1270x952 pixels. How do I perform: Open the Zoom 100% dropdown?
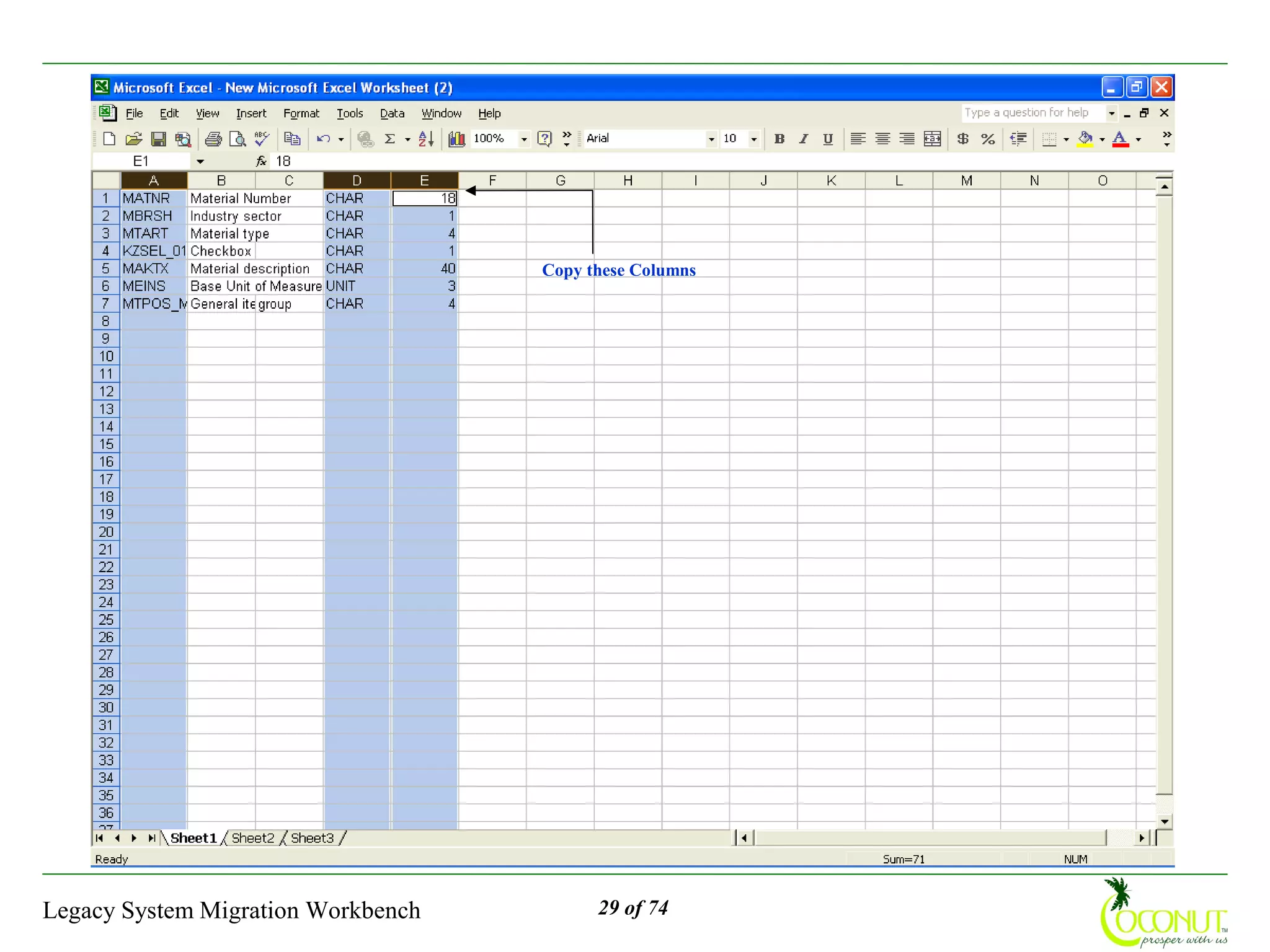[x=524, y=139]
